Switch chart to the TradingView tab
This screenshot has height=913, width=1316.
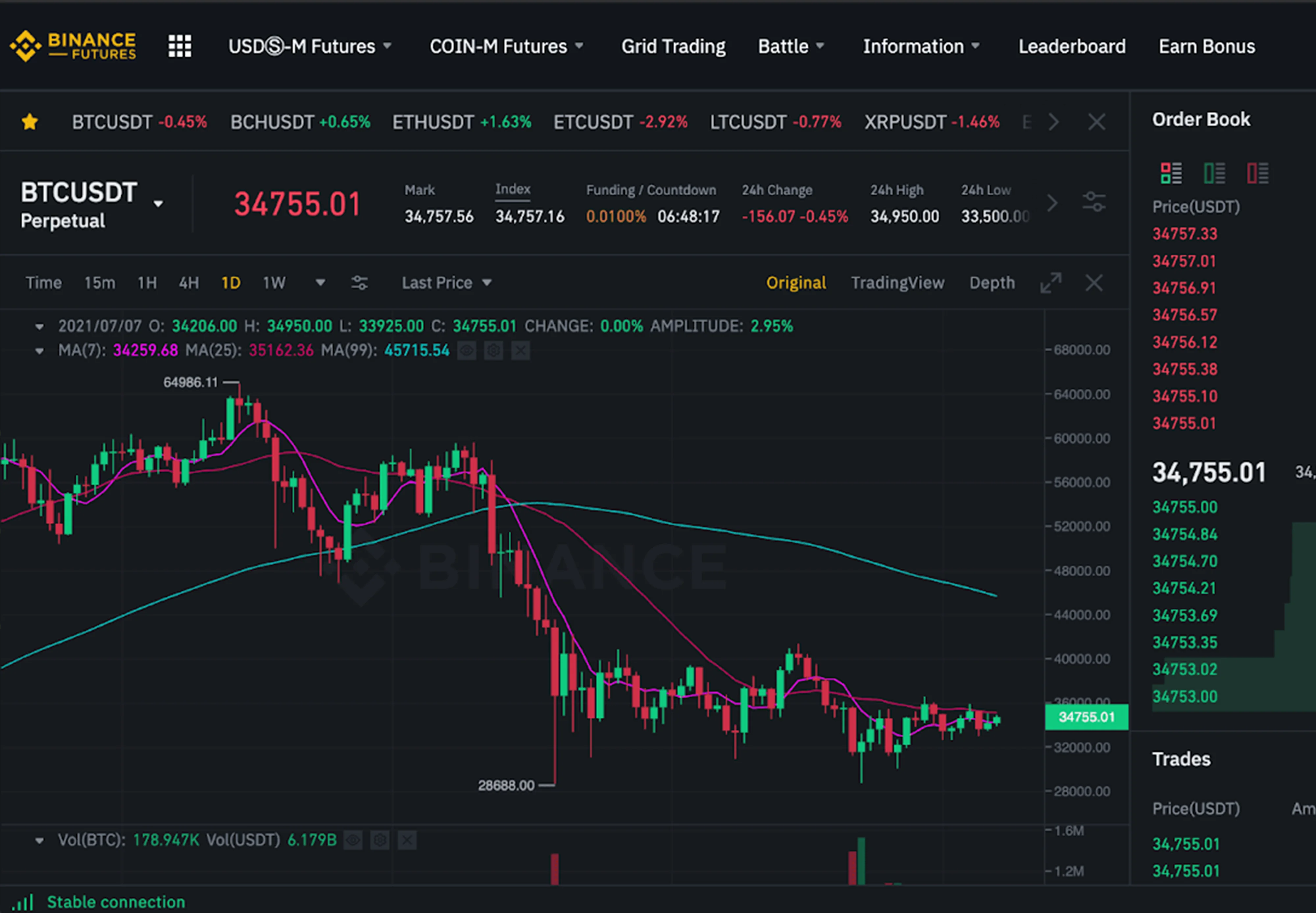point(897,282)
